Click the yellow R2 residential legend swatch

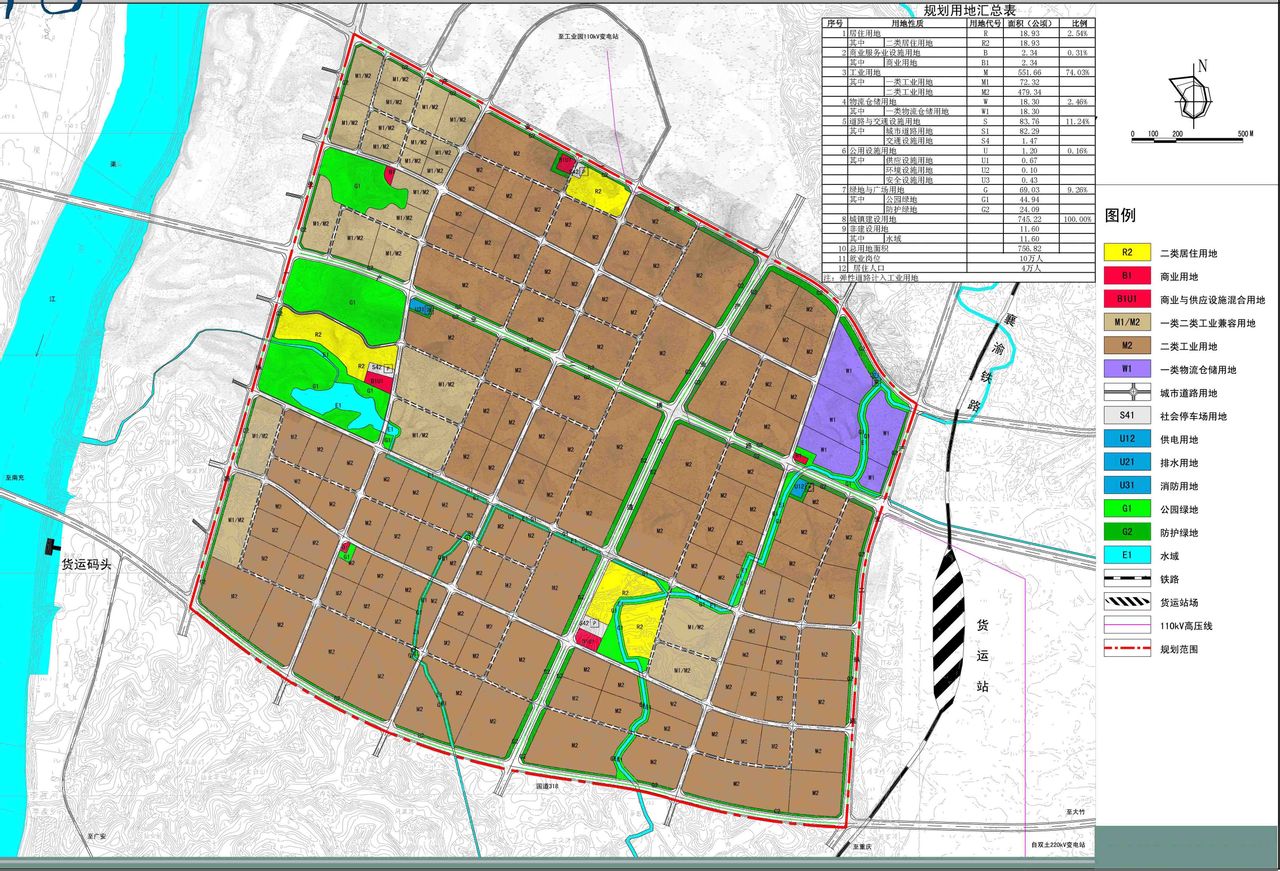click(x=1125, y=253)
